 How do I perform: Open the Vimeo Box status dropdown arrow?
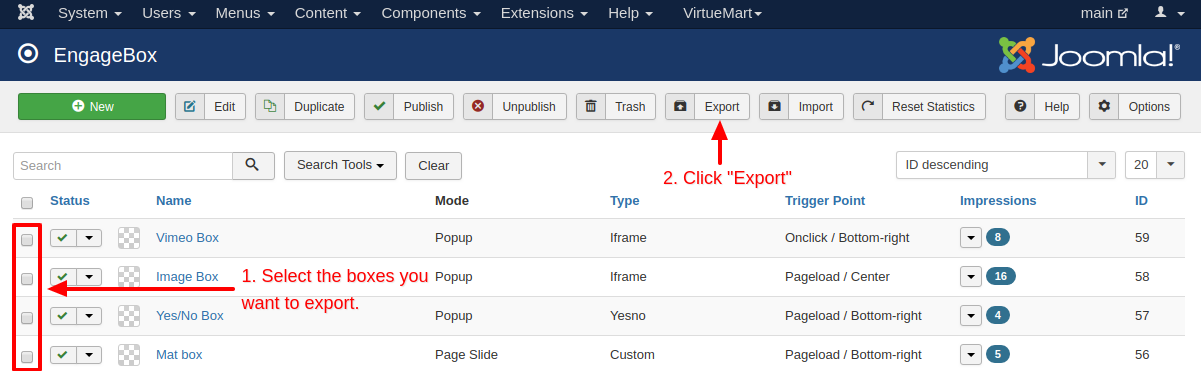coord(89,238)
